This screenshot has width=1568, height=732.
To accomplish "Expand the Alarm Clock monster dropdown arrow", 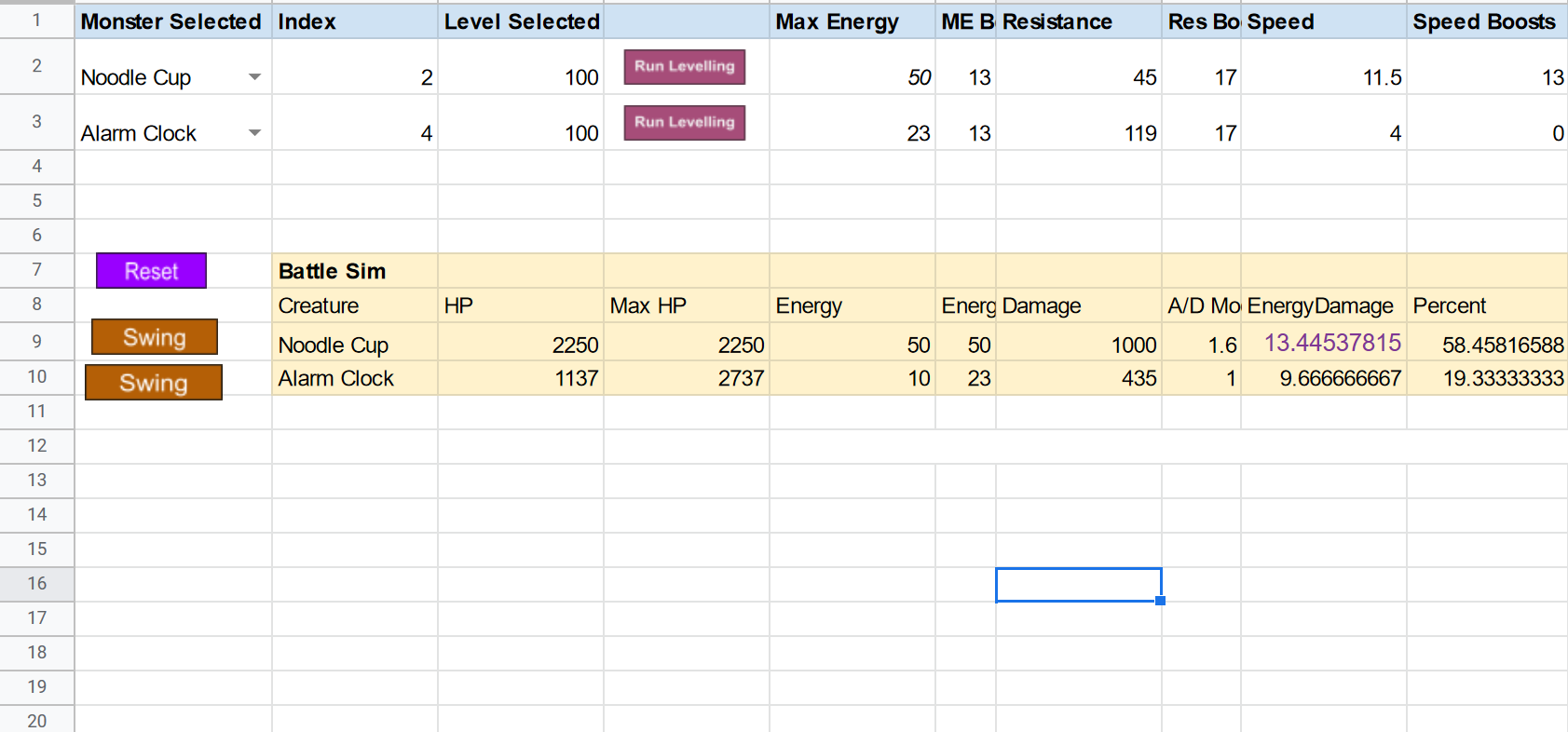I will click(x=254, y=133).
